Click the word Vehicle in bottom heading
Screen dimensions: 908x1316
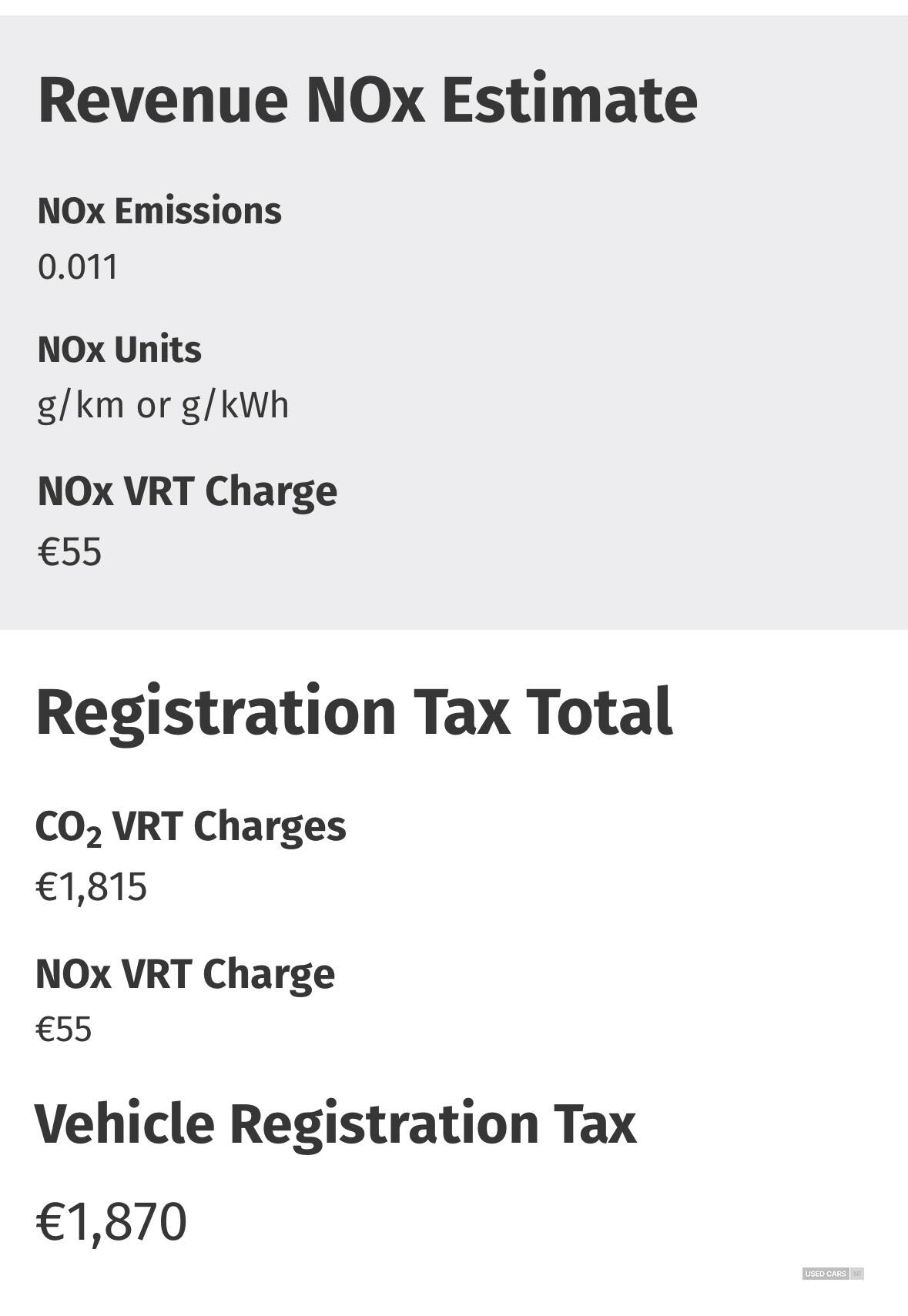coord(124,1123)
